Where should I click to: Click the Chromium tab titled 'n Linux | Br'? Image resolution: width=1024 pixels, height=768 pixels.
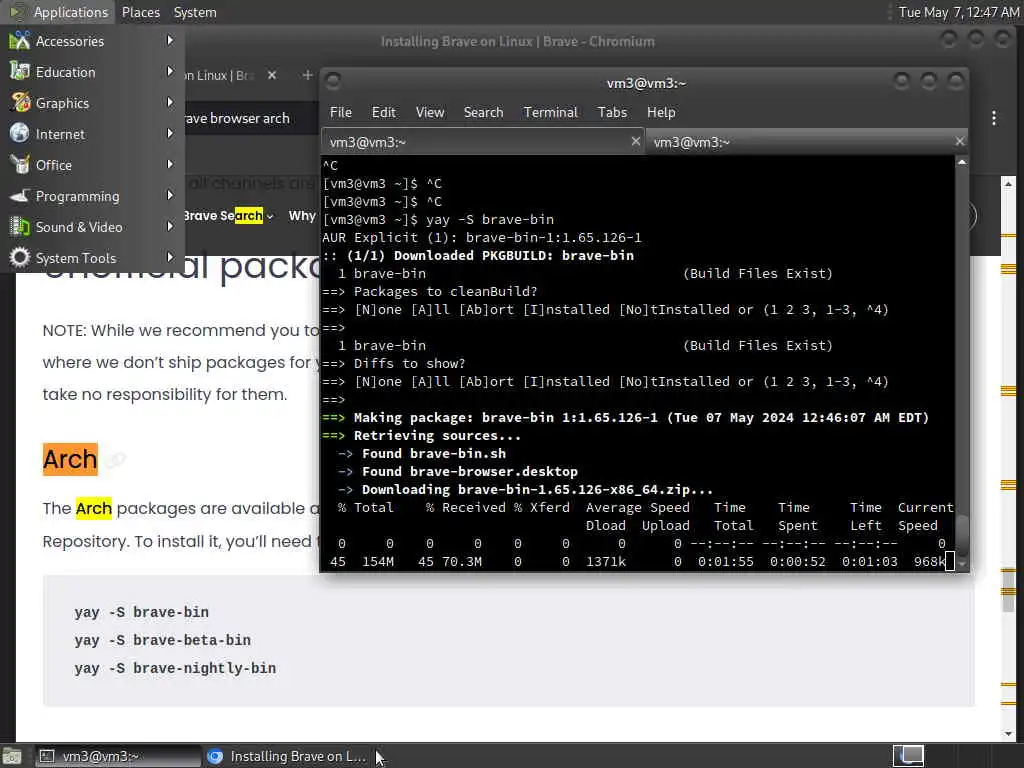tap(219, 76)
